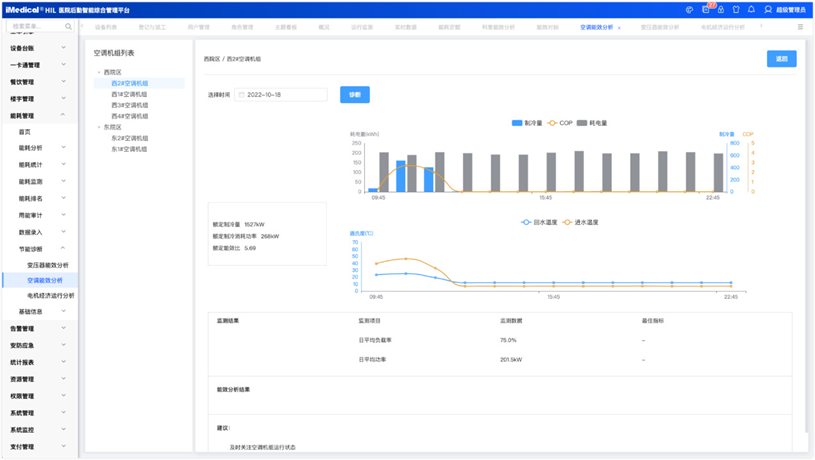Open 首页 under 能耗管理
Viewport: 815px width, 460px height.
[24, 132]
